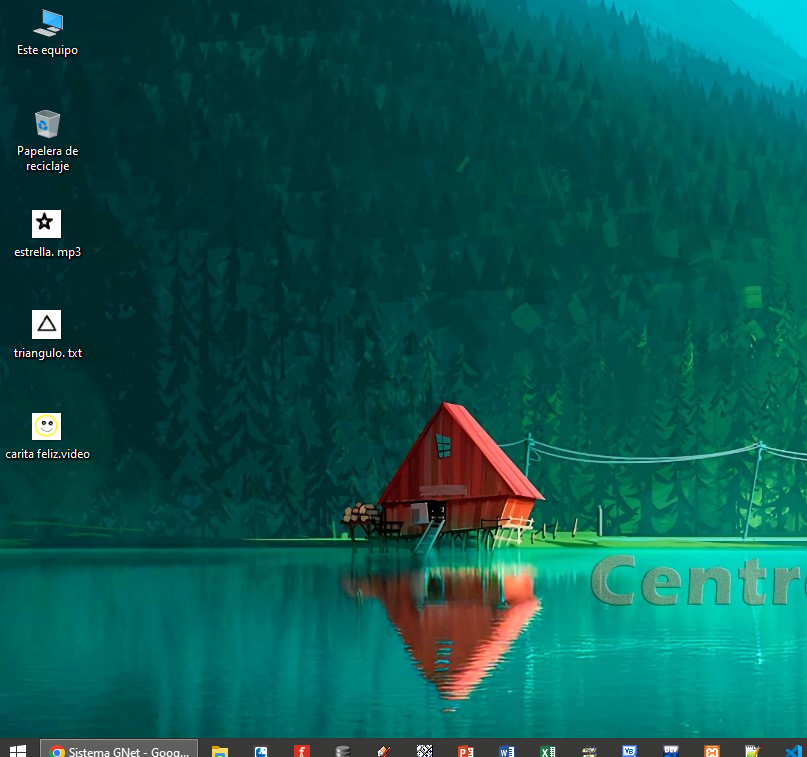Image resolution: width=807 pixels, height=757 pixels.
Task: Open Papelera de reciclaje
Action: [x=47, y=124]
